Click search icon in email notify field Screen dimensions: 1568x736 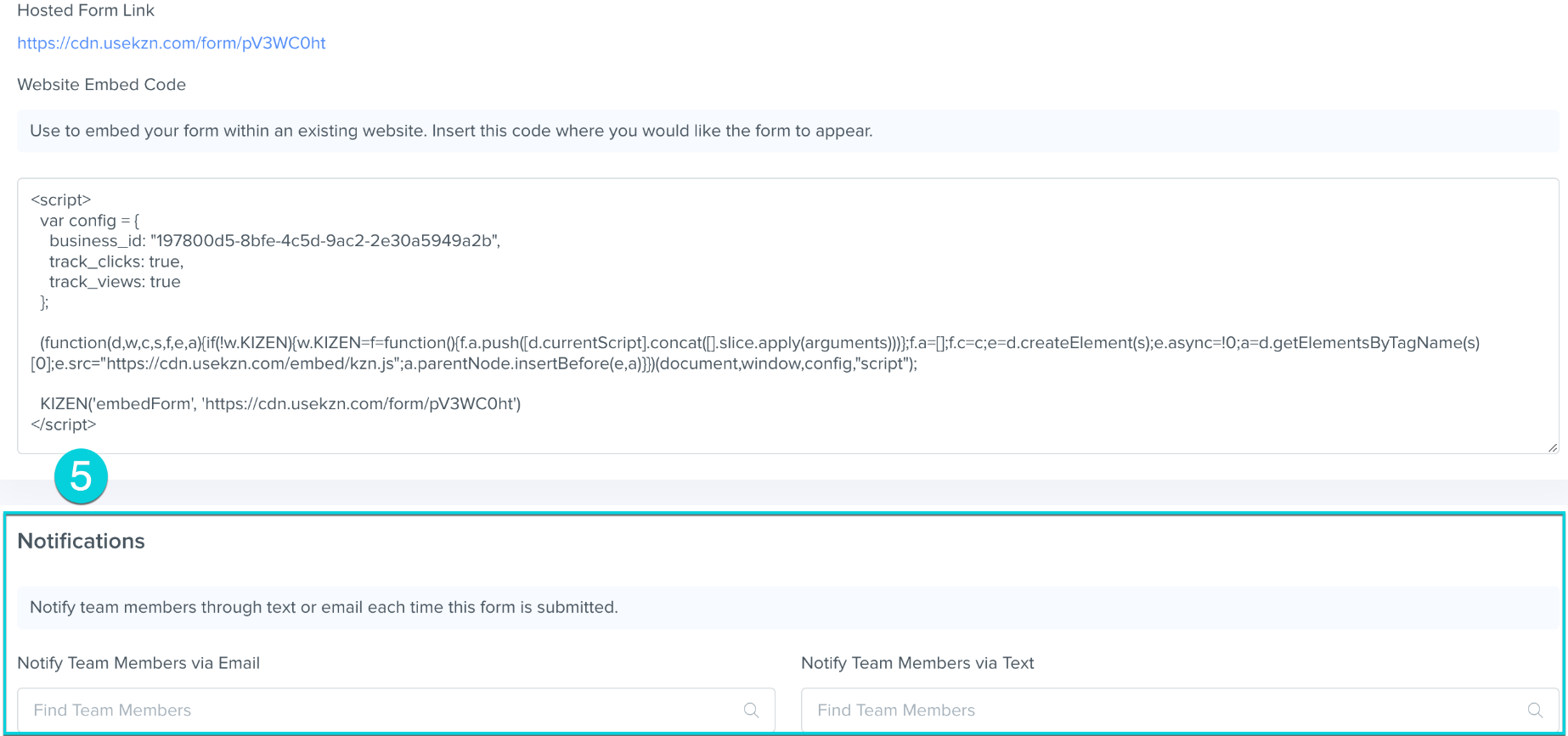(x=752, y=711)
